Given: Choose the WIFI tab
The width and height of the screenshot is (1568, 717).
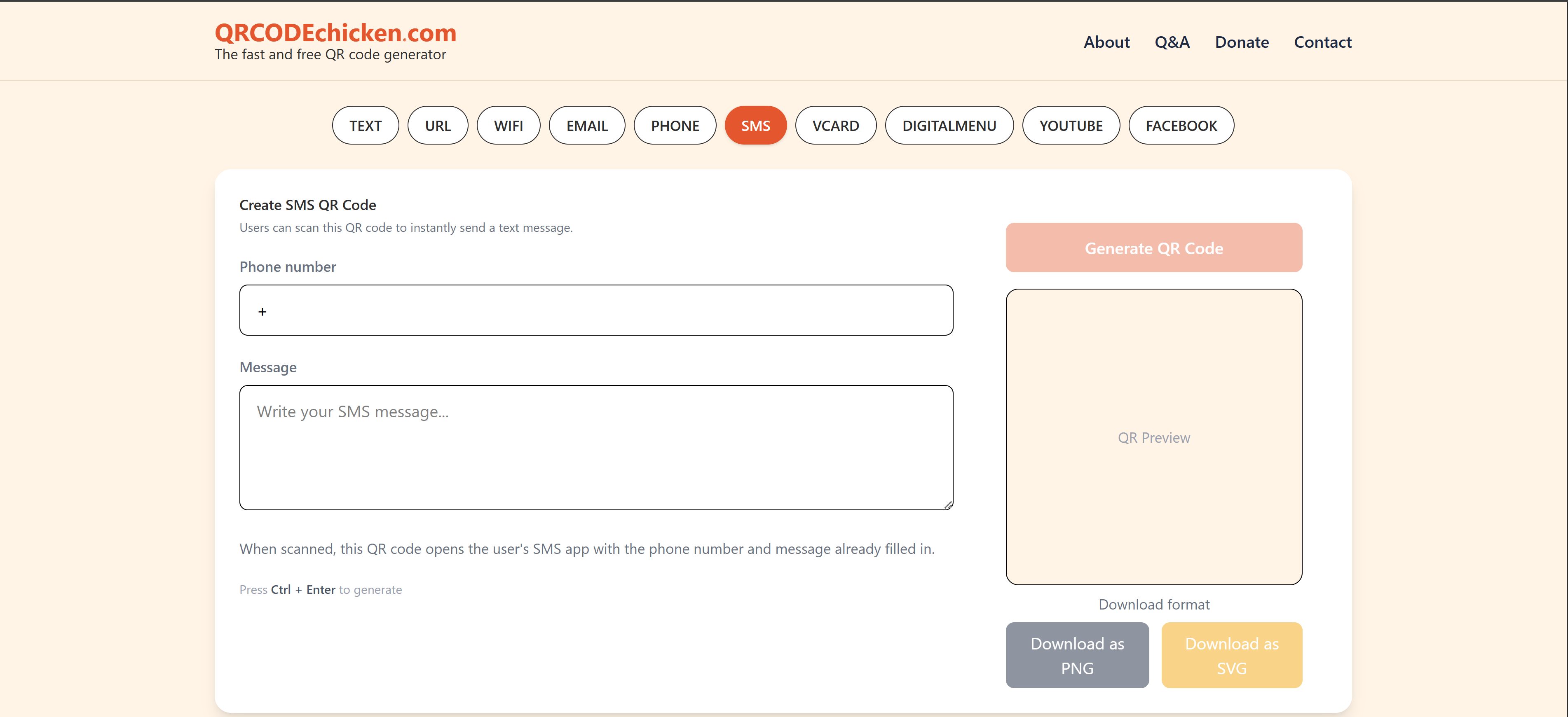Looking at the screenshot, I should (x=508, y=125).
